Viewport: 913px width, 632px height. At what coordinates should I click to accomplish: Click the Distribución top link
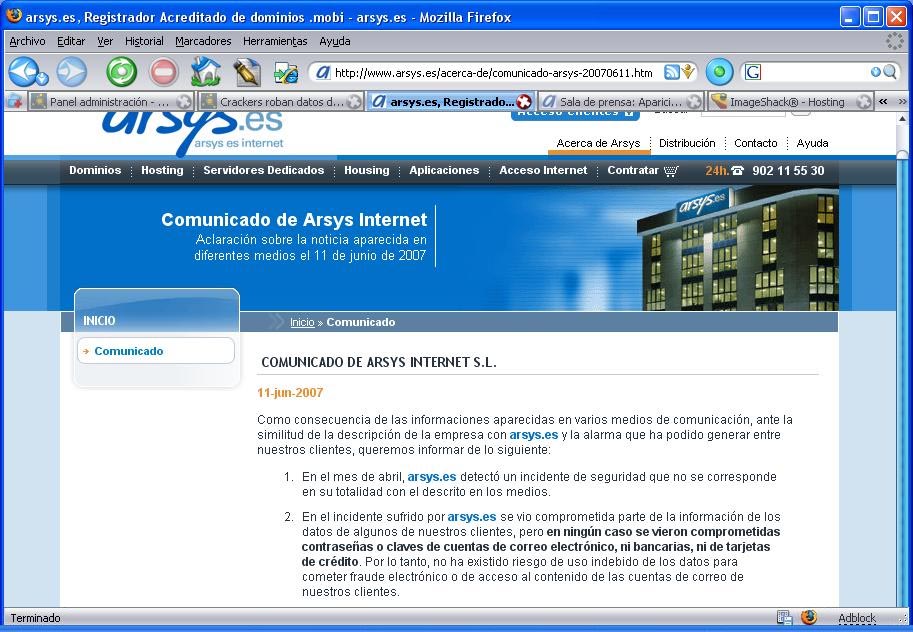pos(687,143)
